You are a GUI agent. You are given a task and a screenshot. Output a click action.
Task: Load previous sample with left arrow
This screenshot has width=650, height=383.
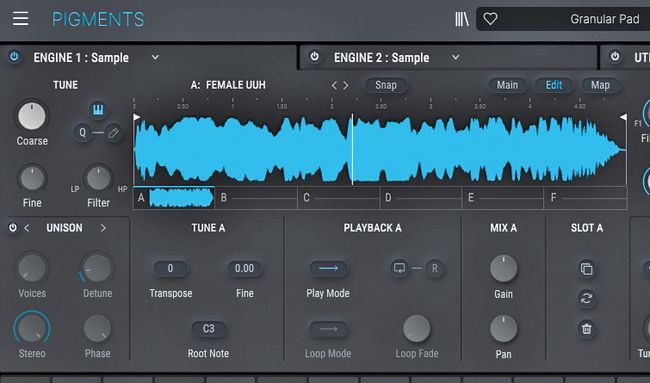coord(334,85)
